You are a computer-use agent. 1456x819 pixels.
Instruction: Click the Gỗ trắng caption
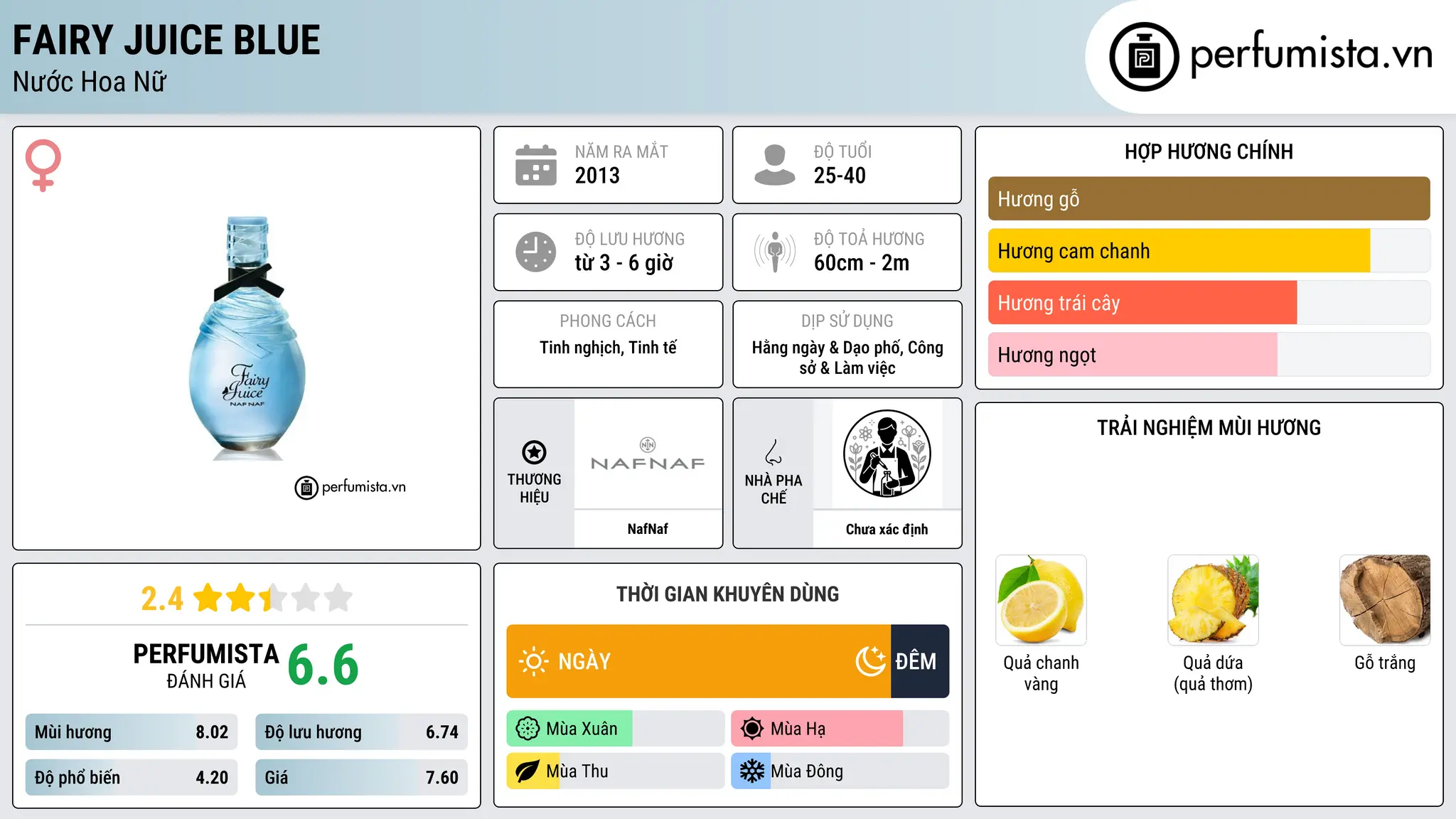pos(1385,663)
